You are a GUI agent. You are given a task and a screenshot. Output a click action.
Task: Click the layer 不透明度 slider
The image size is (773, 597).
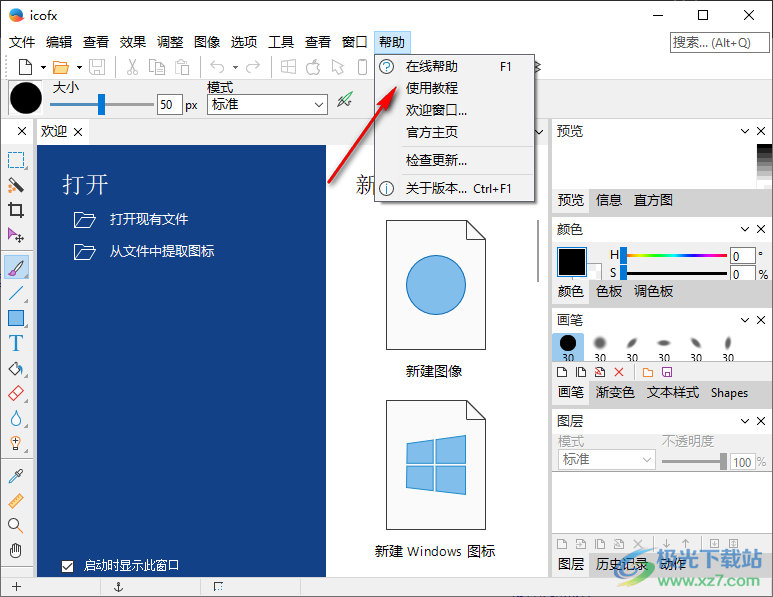tap(694, 461)
